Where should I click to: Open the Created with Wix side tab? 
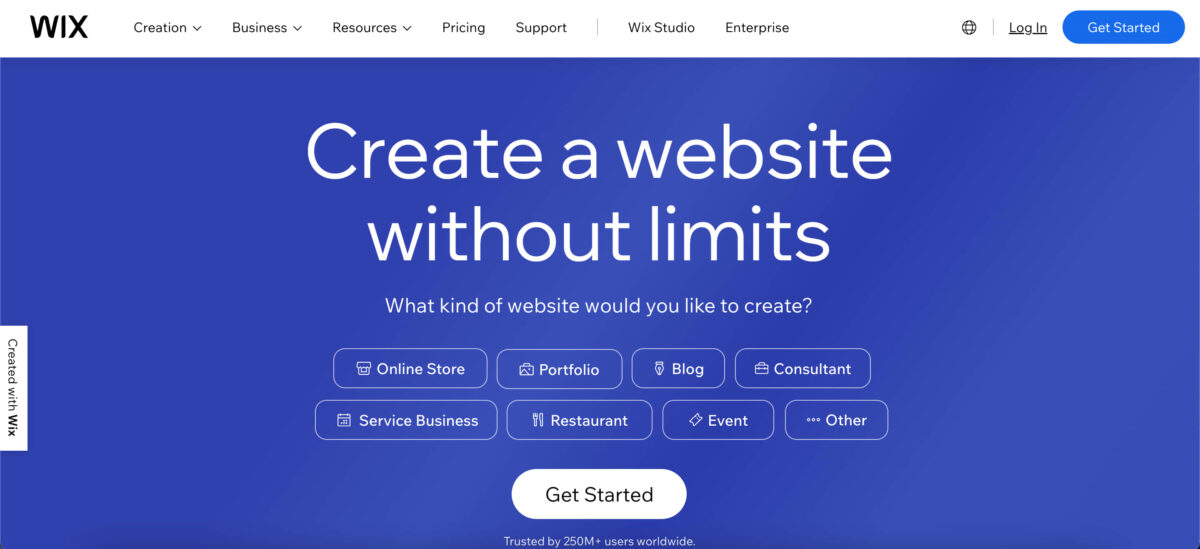(x=13, y=388)
